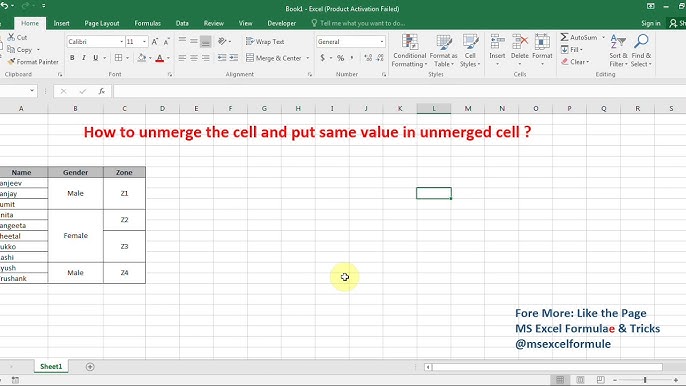The image size is (686, 386).
Task: Switch to Normal view in status bar
Action: tap(560, 380)
